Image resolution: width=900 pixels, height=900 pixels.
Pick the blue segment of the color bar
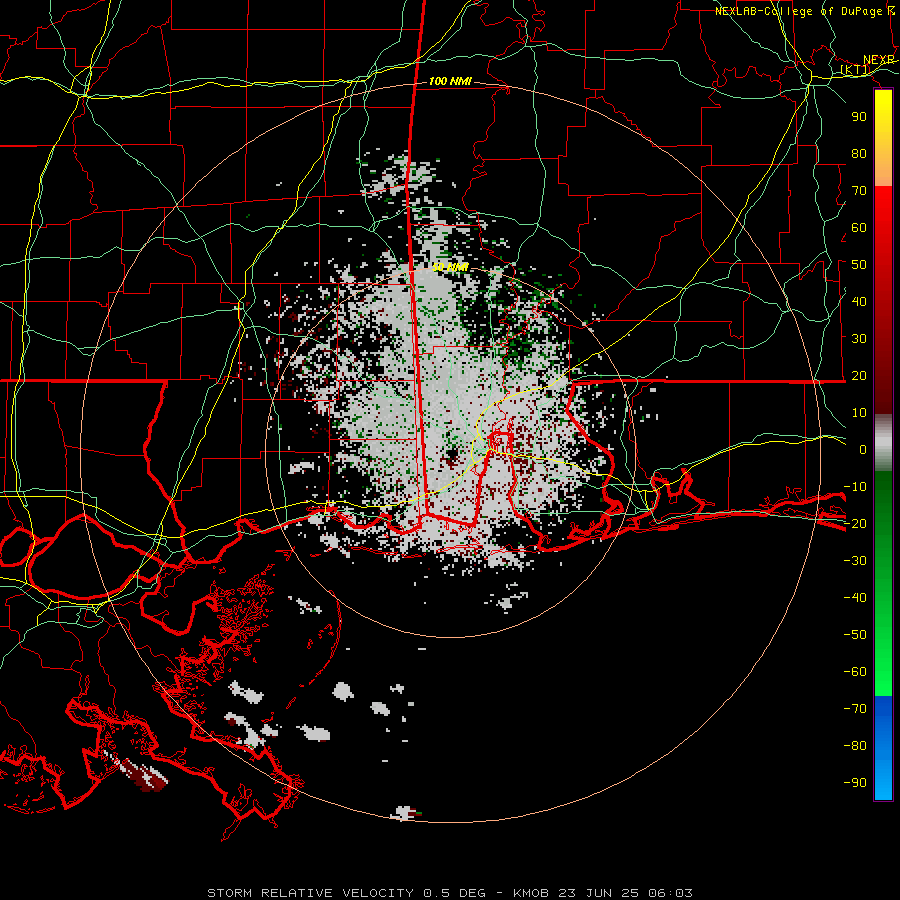click(883, 747)
